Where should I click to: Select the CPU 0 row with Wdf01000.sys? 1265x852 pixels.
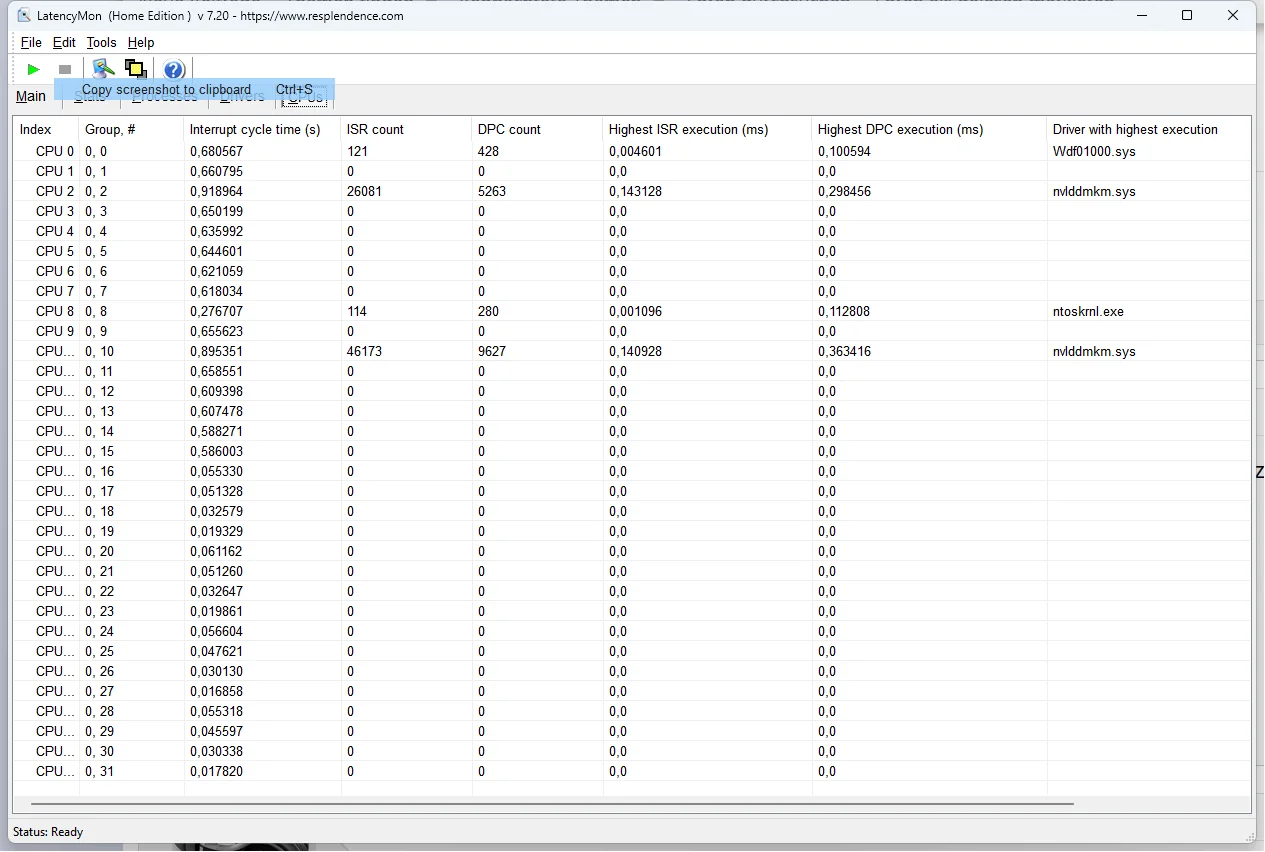[x=632, y=151]
